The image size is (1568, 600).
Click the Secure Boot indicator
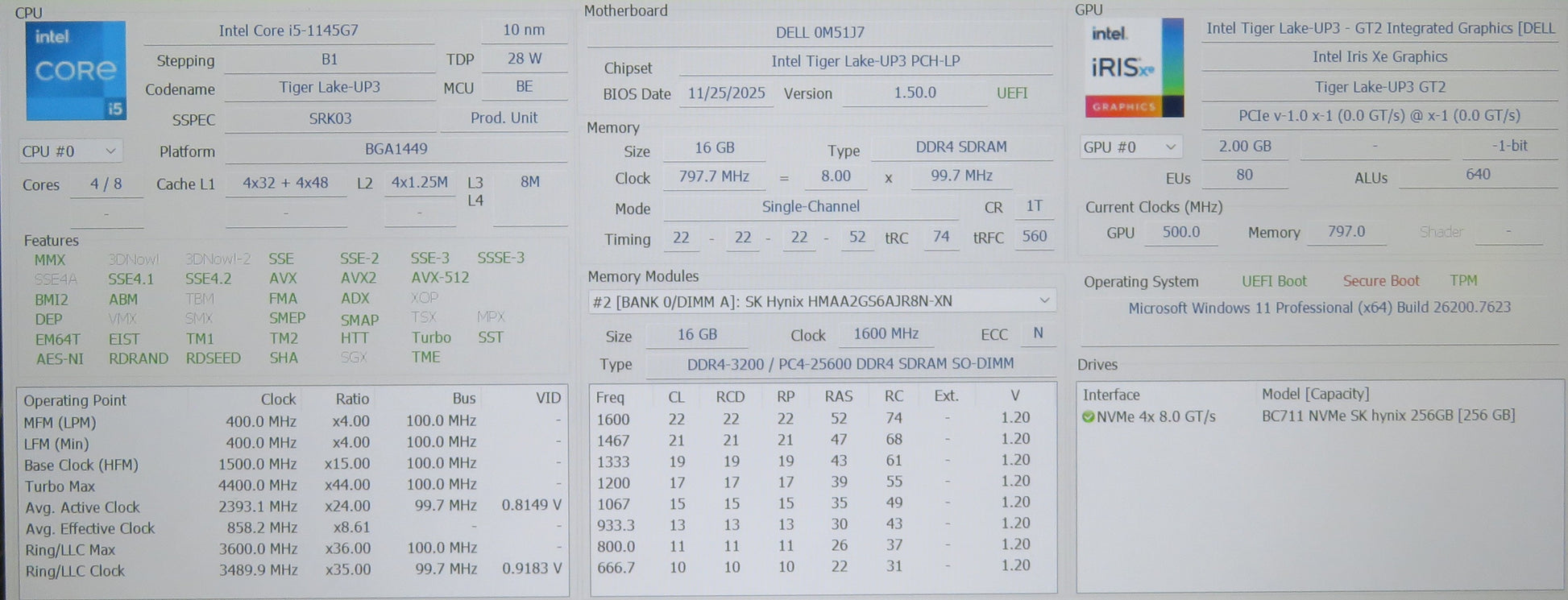pos(1380,281)
